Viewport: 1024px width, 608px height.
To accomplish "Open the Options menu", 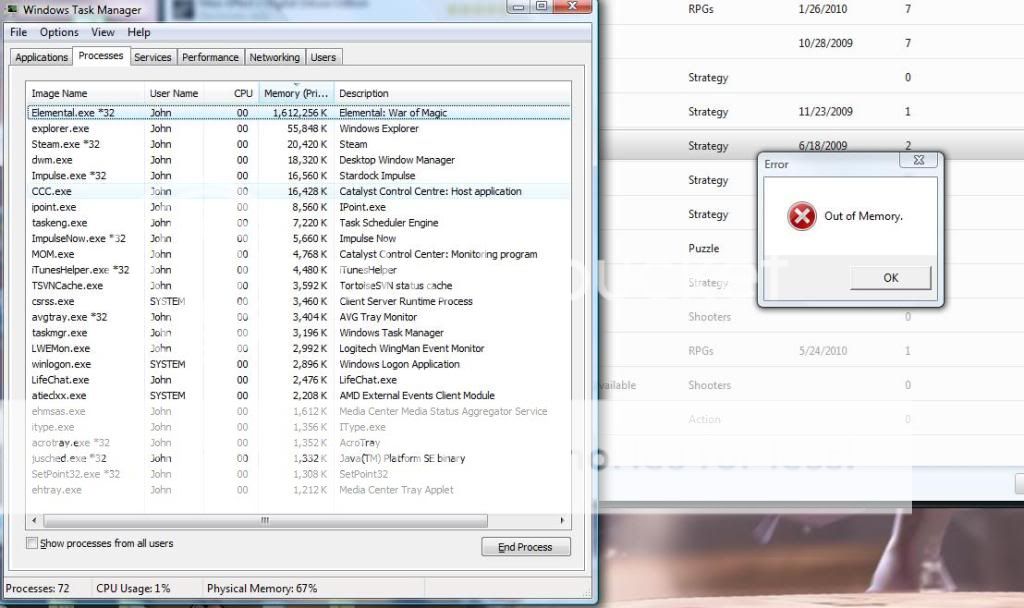I will (x=59, y=32).
